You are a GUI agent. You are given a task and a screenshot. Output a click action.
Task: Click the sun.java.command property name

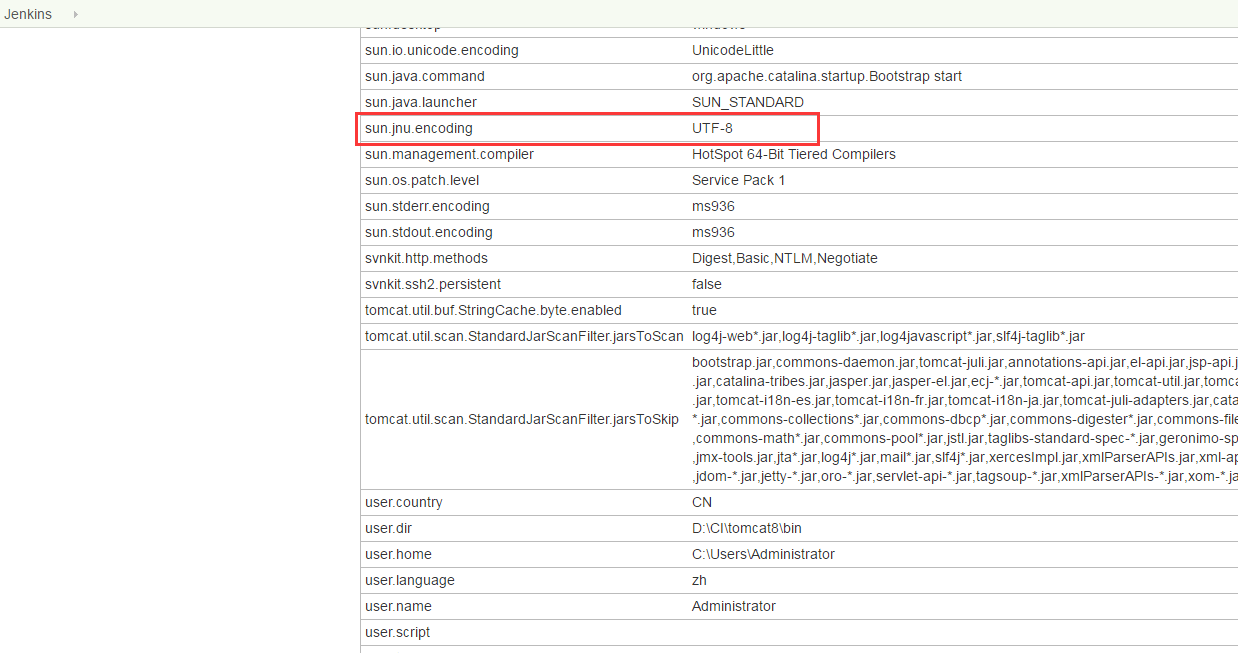(425, 76)
